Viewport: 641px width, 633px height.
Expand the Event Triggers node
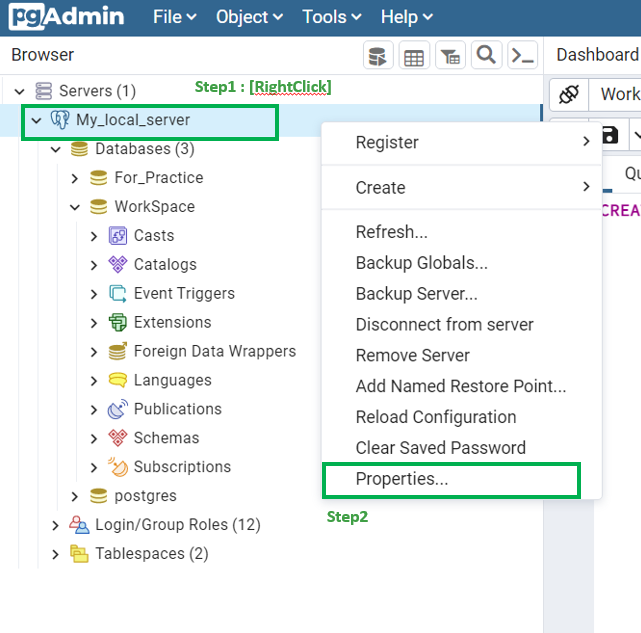94,294
